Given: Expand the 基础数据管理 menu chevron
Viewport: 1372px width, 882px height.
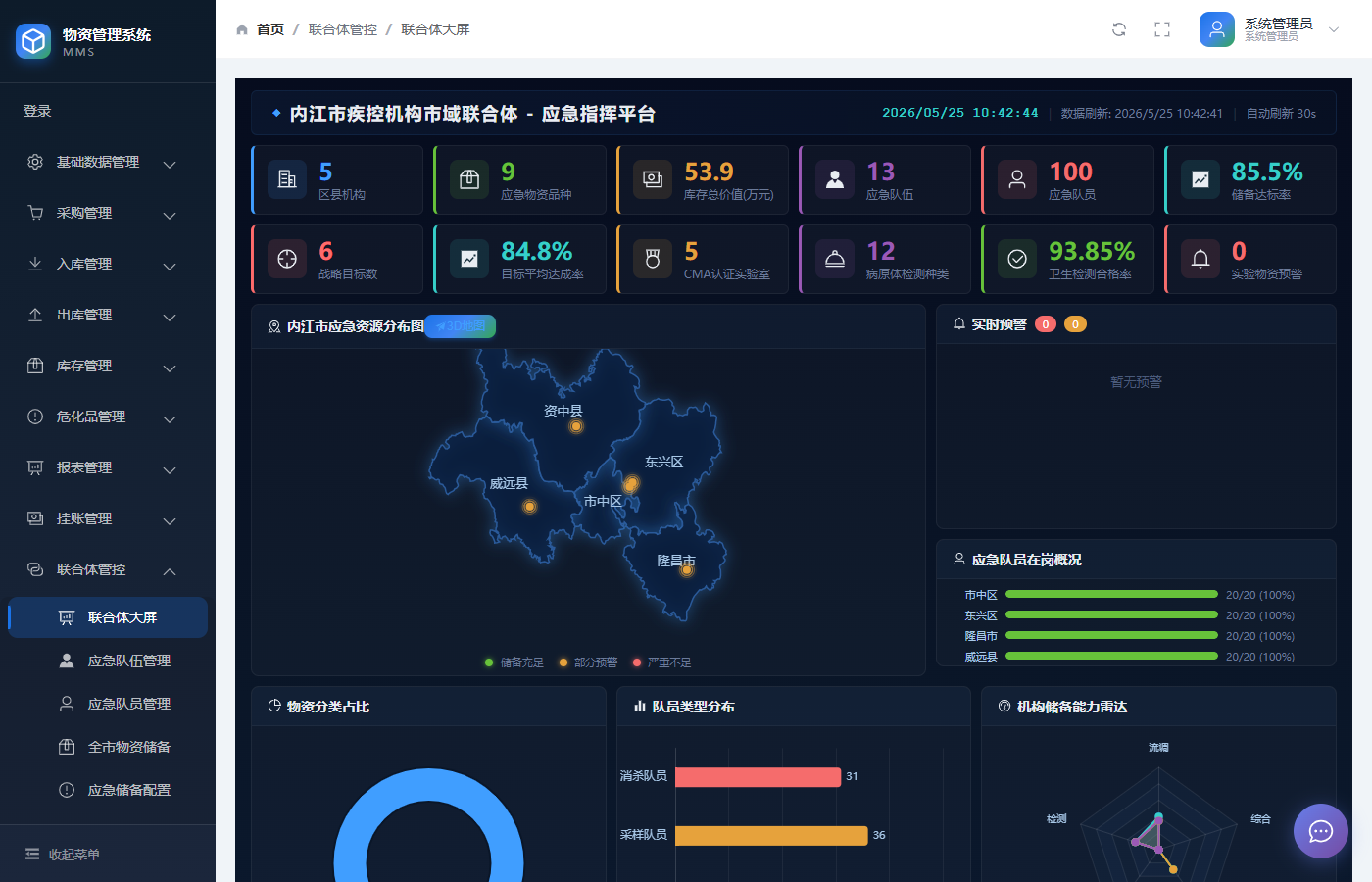Looking at the screenshot, I should [170, 164].
